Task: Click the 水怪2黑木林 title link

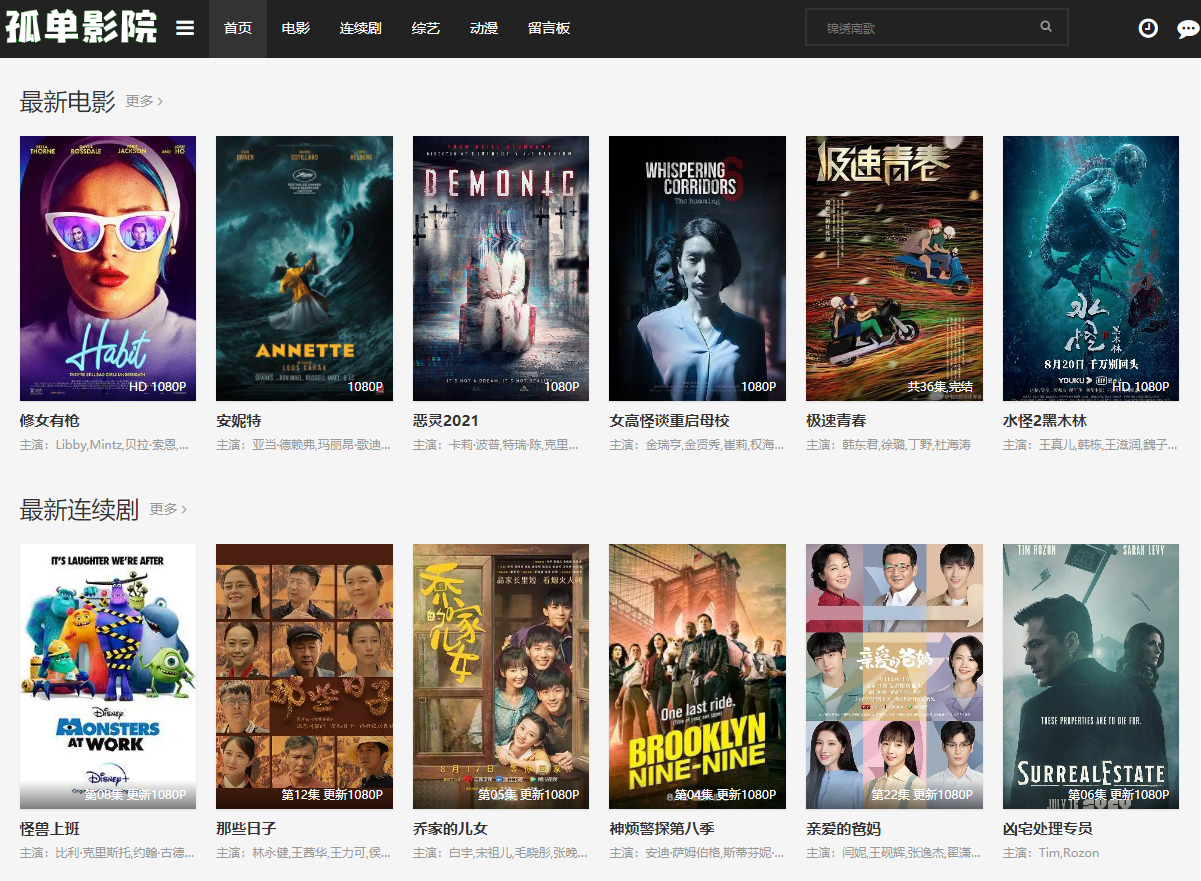Action: 1045,421
